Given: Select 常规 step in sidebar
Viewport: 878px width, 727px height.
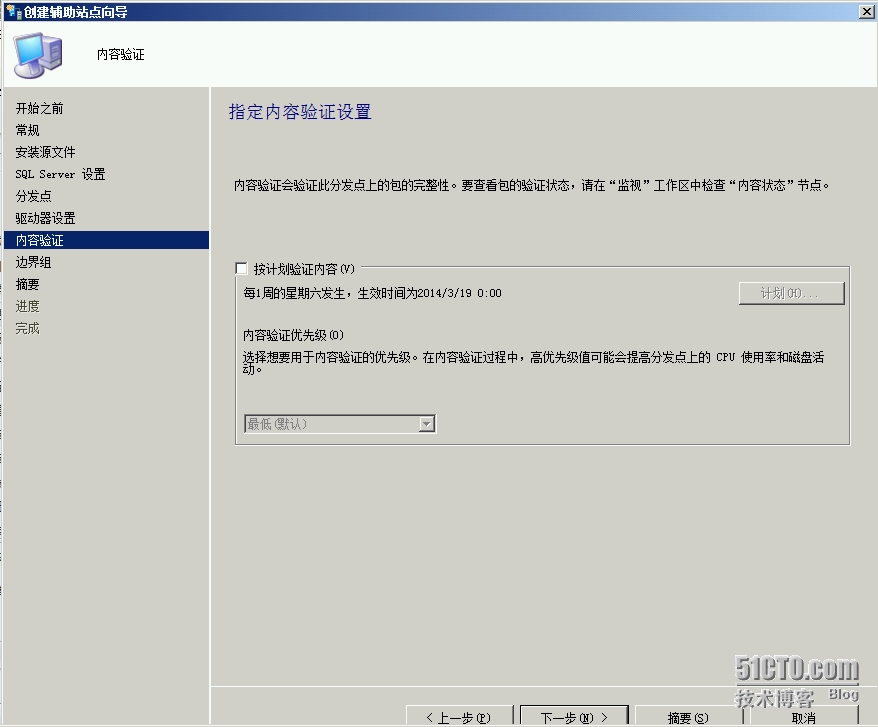Looking at the screenshot, I should [x=27, y=130].
